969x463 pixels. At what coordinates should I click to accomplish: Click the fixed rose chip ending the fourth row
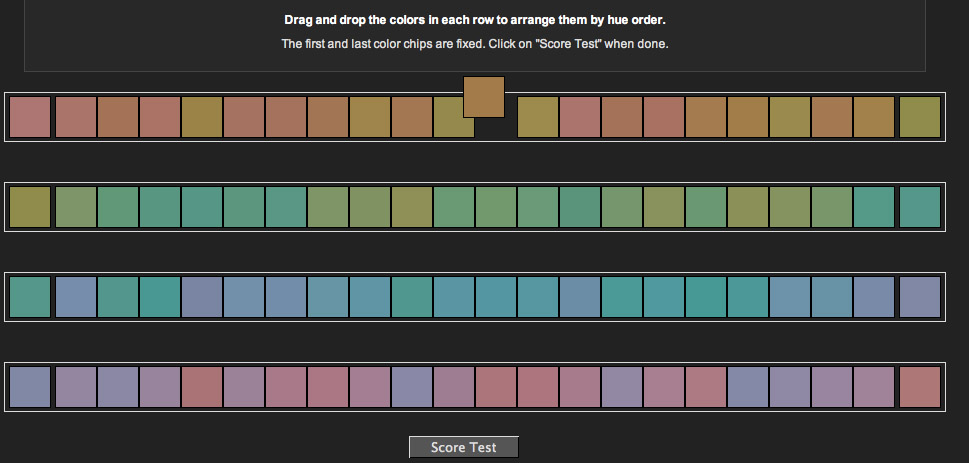point(920,387)
